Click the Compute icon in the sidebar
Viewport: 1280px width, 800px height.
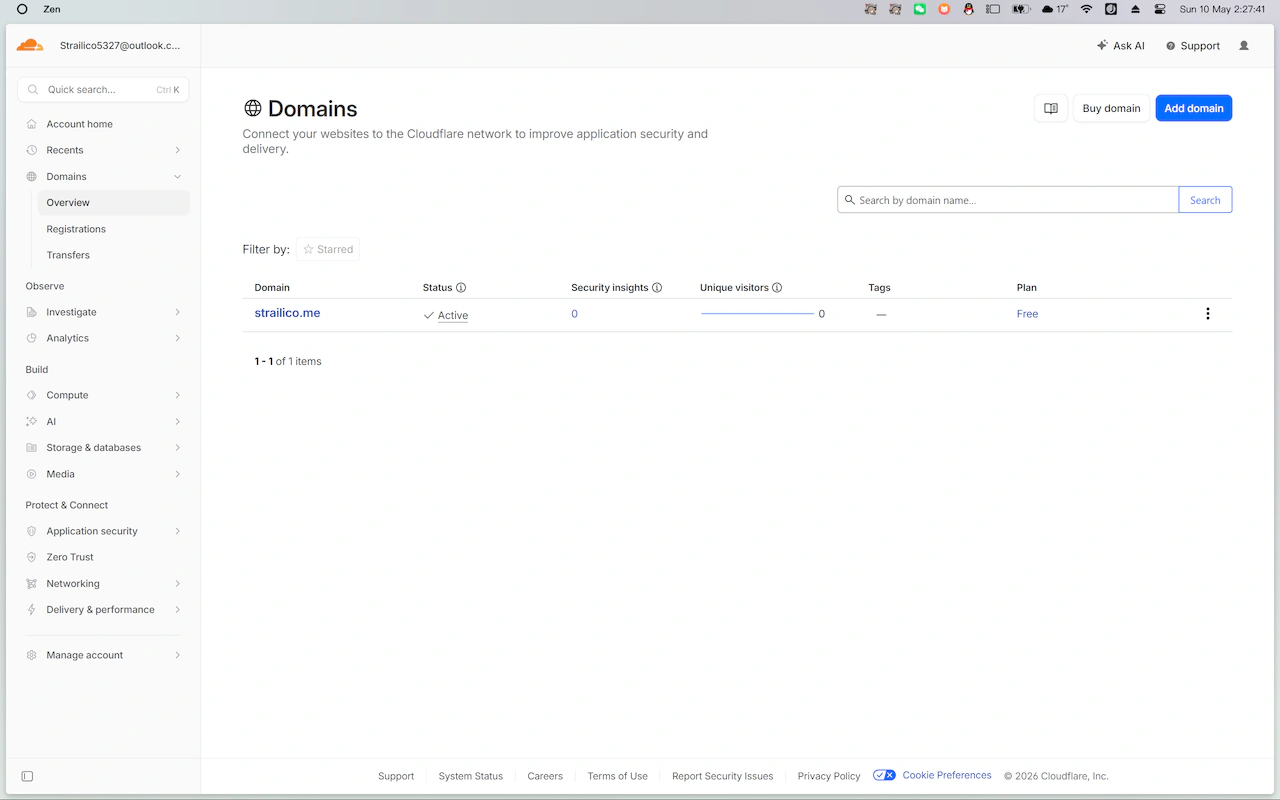point(32,395)
